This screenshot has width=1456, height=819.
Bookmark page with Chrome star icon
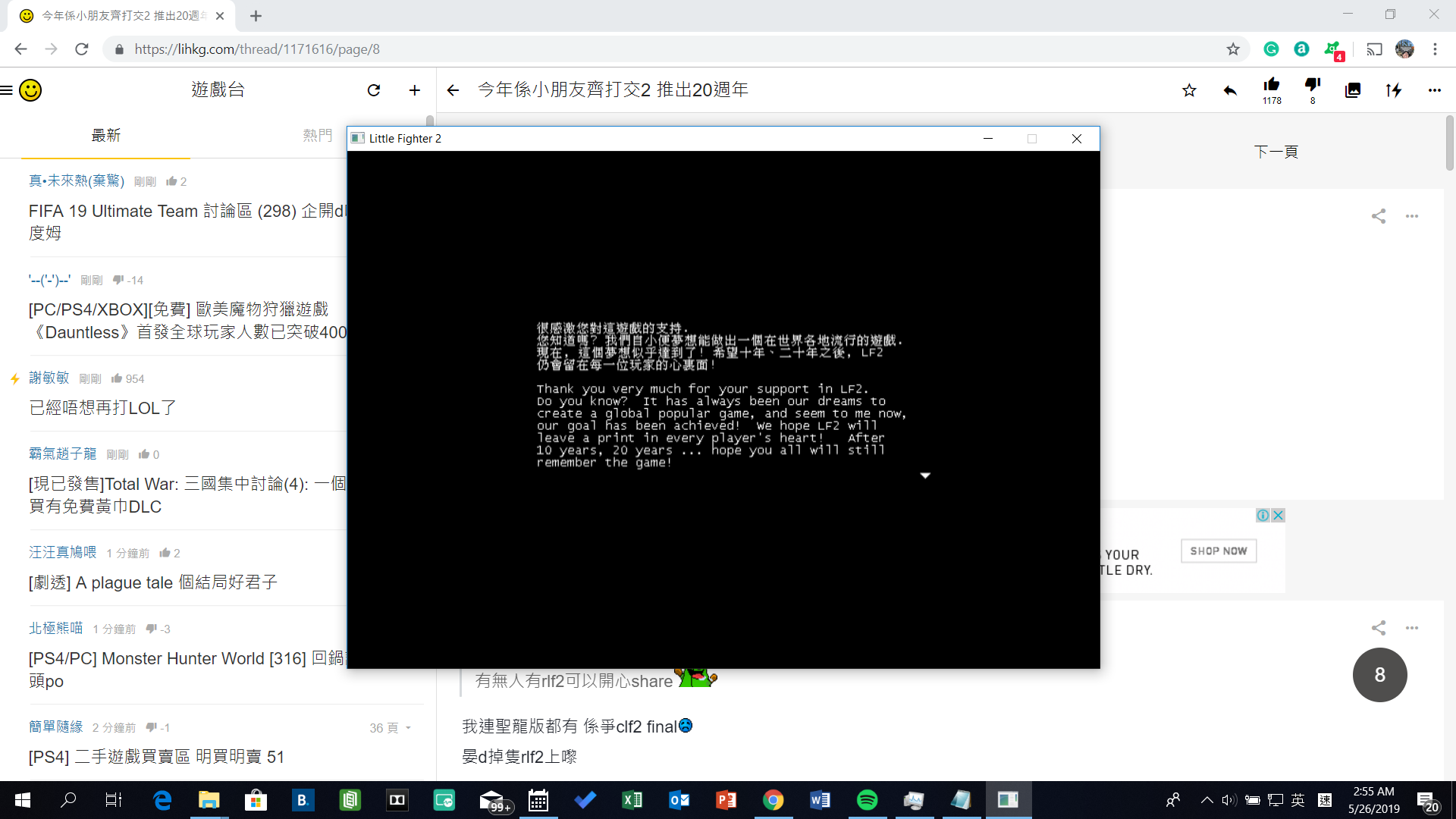point(1233,49)
